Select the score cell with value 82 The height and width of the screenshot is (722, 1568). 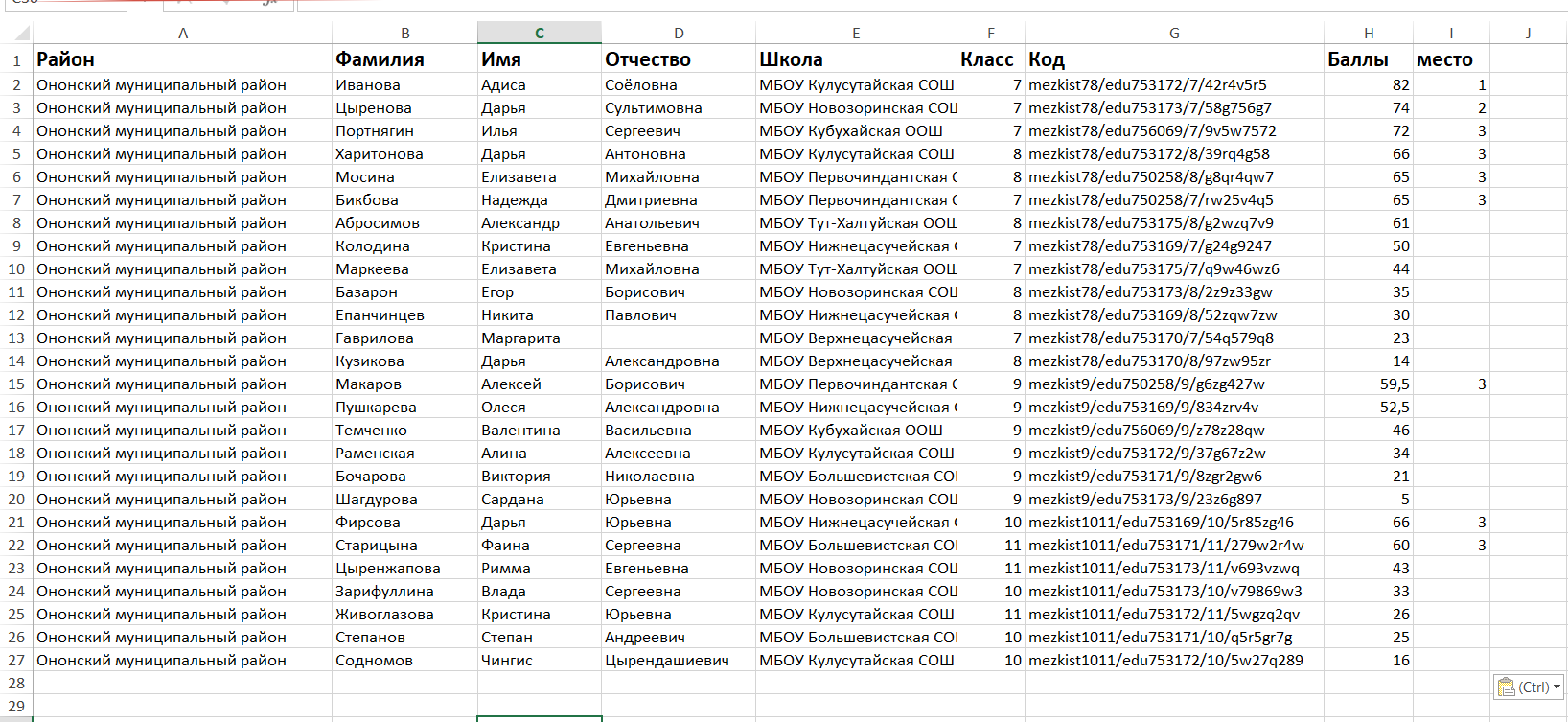point(1369,84)
